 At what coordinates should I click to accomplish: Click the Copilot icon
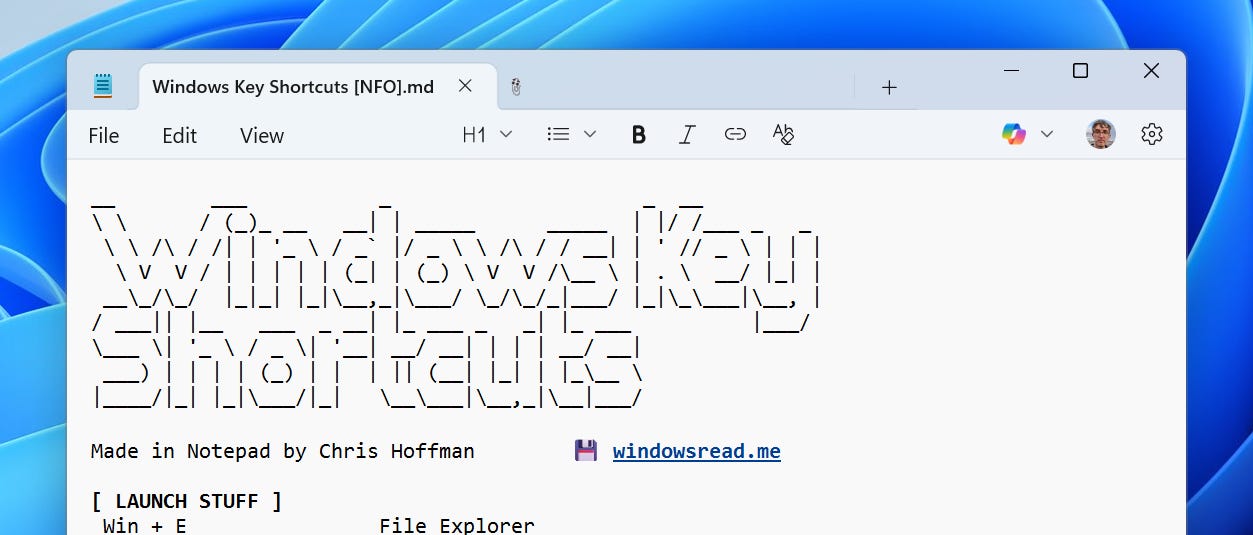(1014, 134)
